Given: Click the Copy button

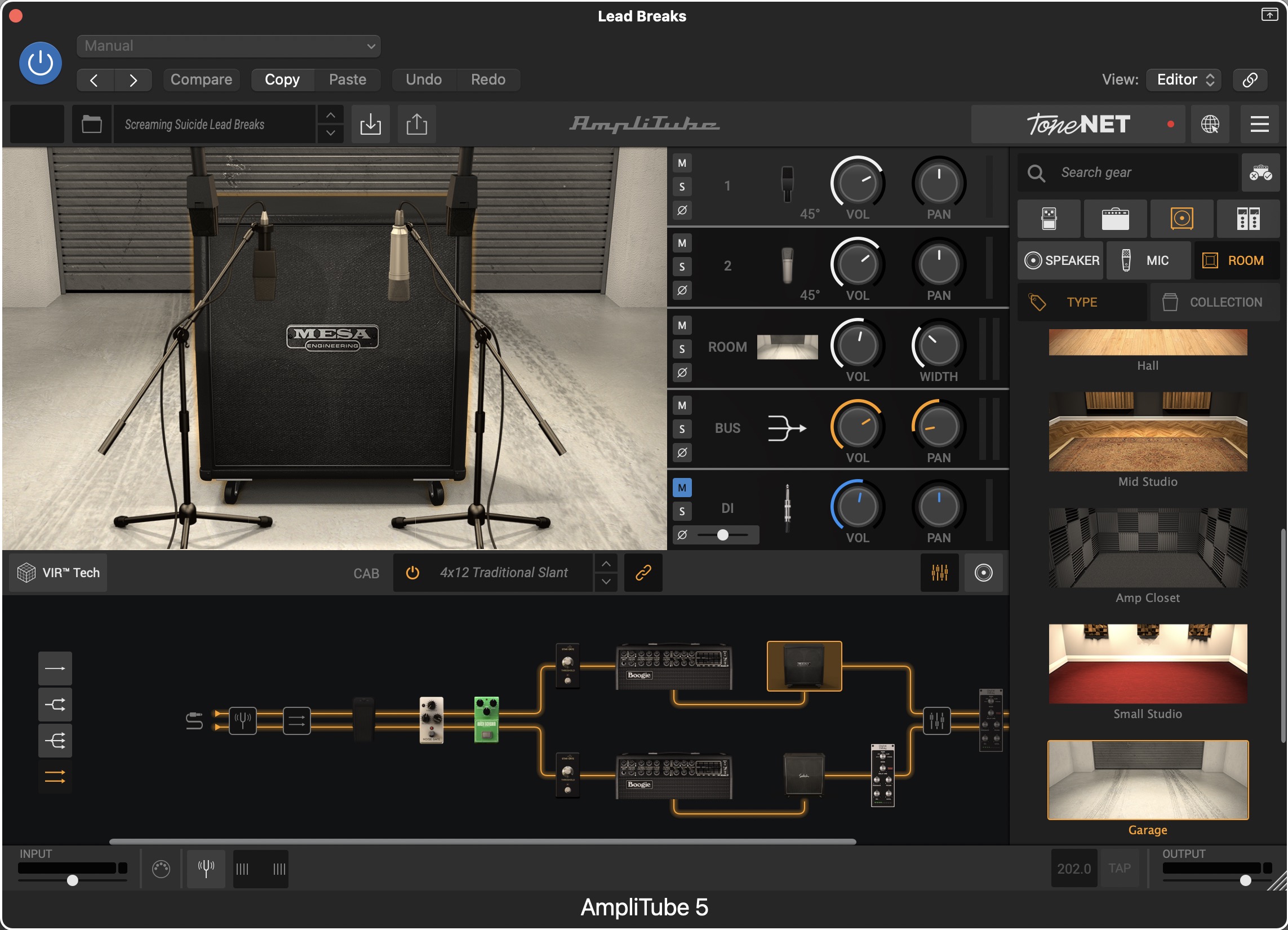Looking at the screenshot, I should point(282,79).
